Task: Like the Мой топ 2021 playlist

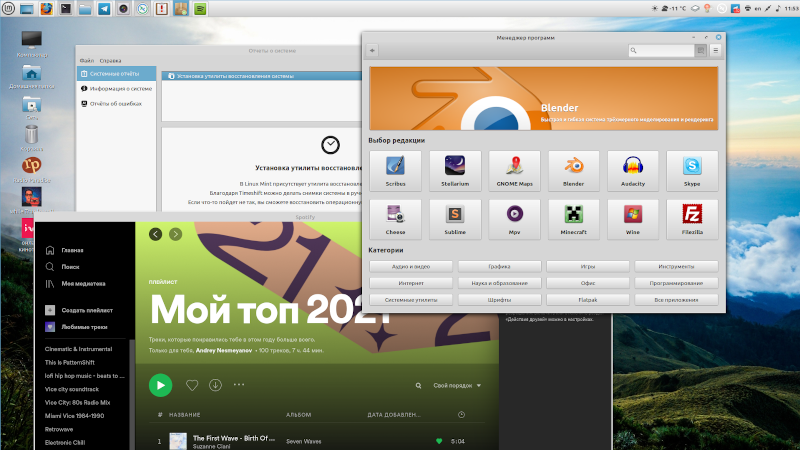Action: point(192,385)
